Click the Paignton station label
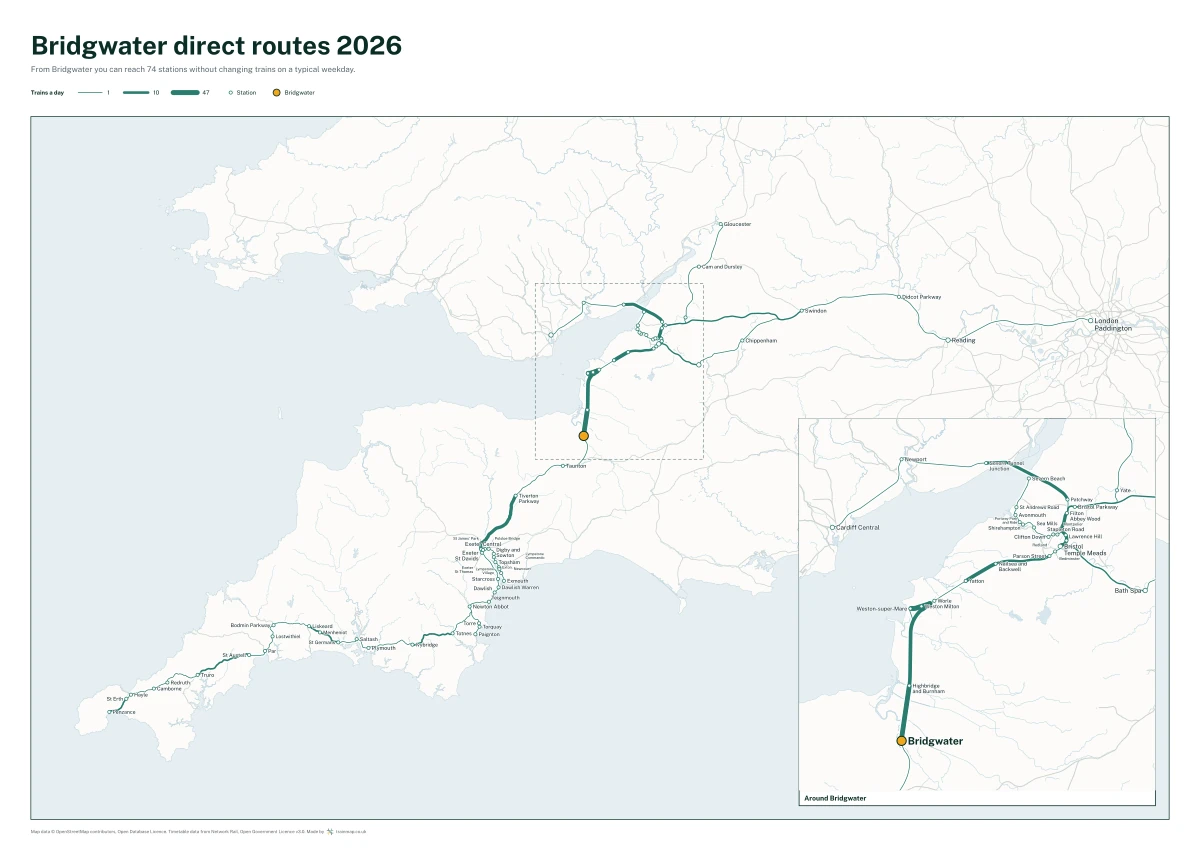1200x858 pixels. [x=490, y=634]
